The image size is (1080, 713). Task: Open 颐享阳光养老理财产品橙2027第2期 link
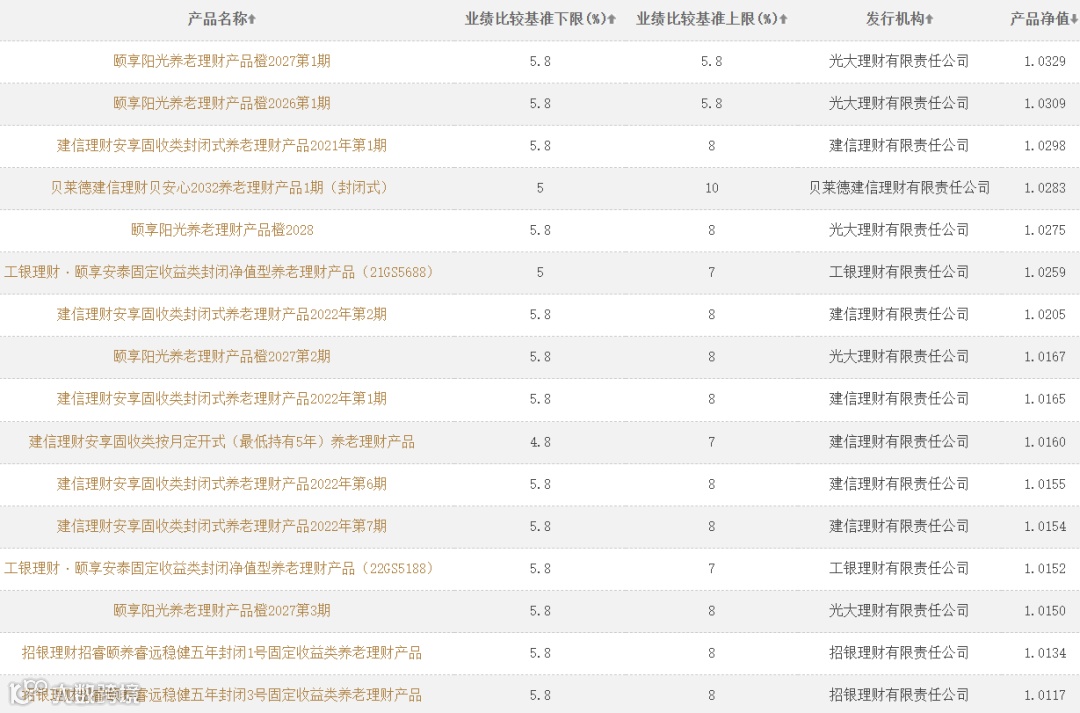[222, 356]
